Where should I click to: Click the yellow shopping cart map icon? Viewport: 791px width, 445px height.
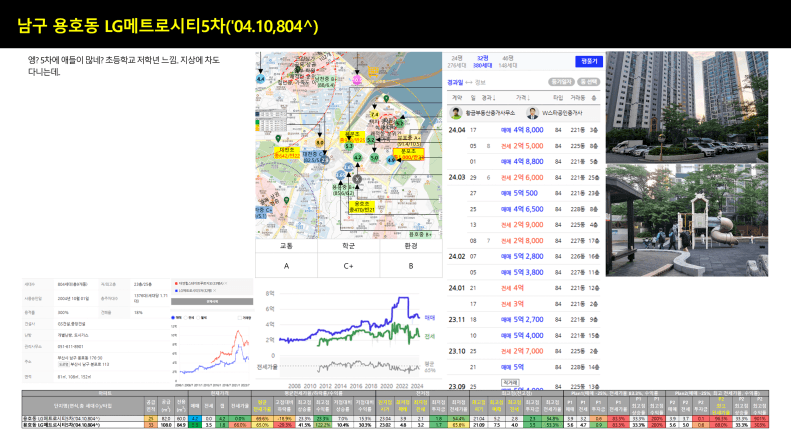coord(373,72)
